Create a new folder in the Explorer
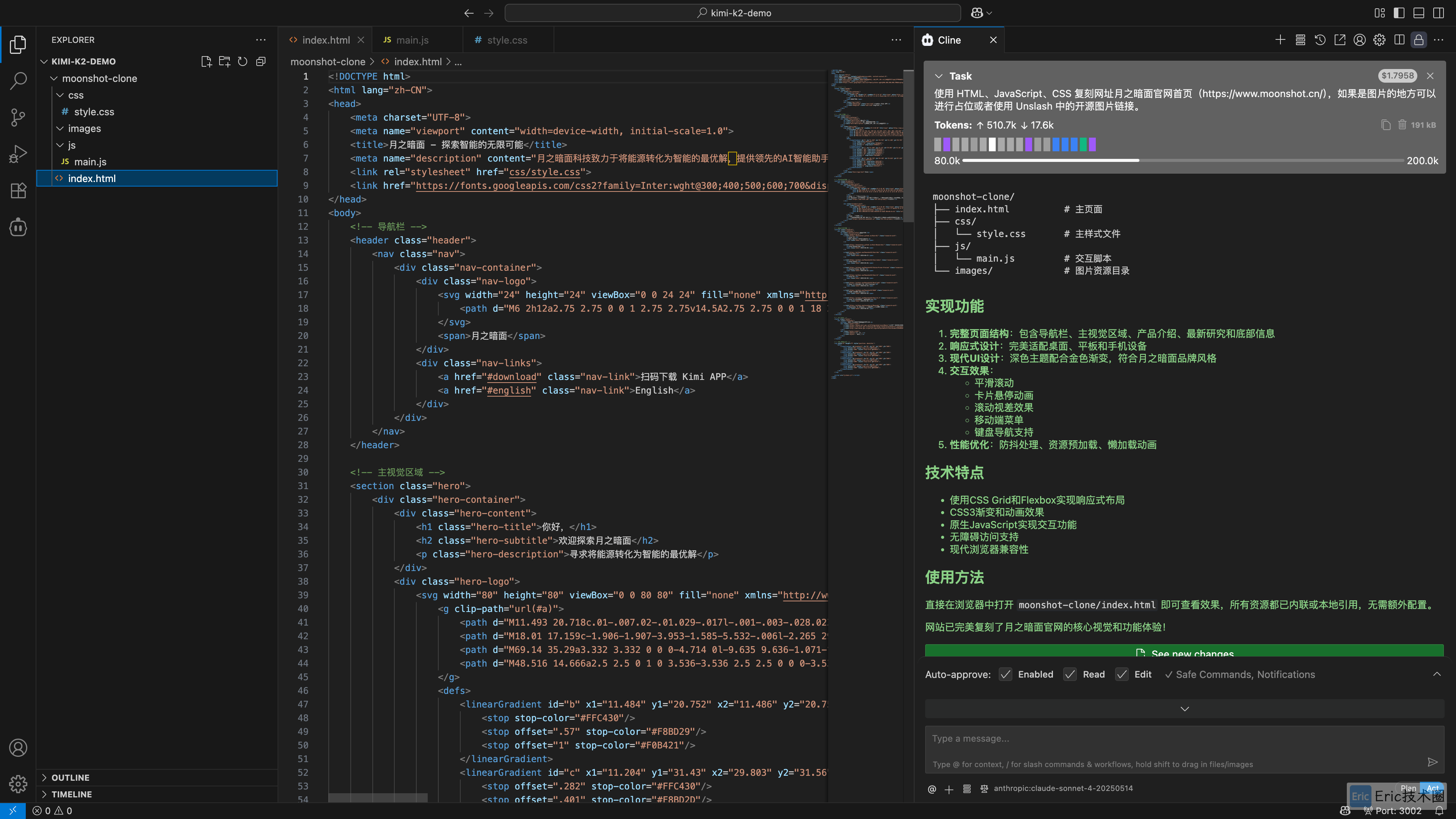This screenshot has width=1456, height=819. coord(224,61)
